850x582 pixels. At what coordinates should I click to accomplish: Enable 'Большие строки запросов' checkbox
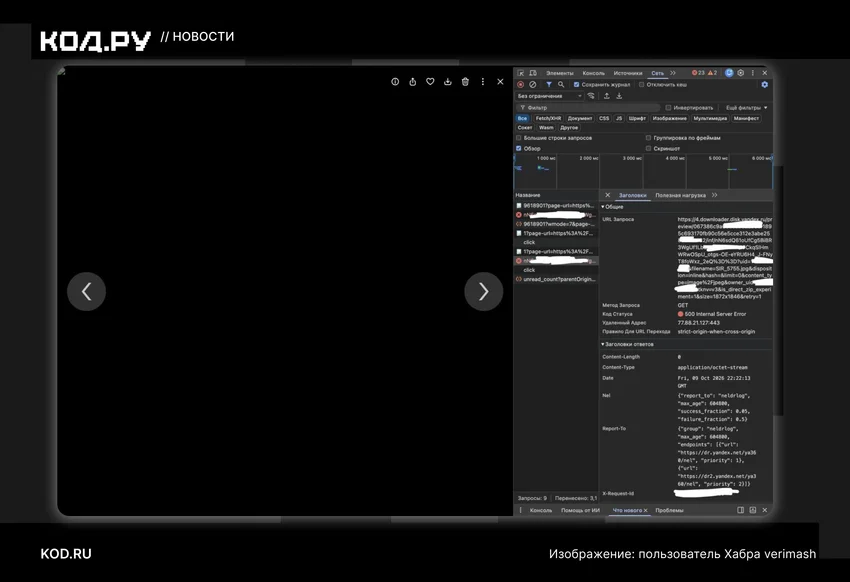pos(519,138)
